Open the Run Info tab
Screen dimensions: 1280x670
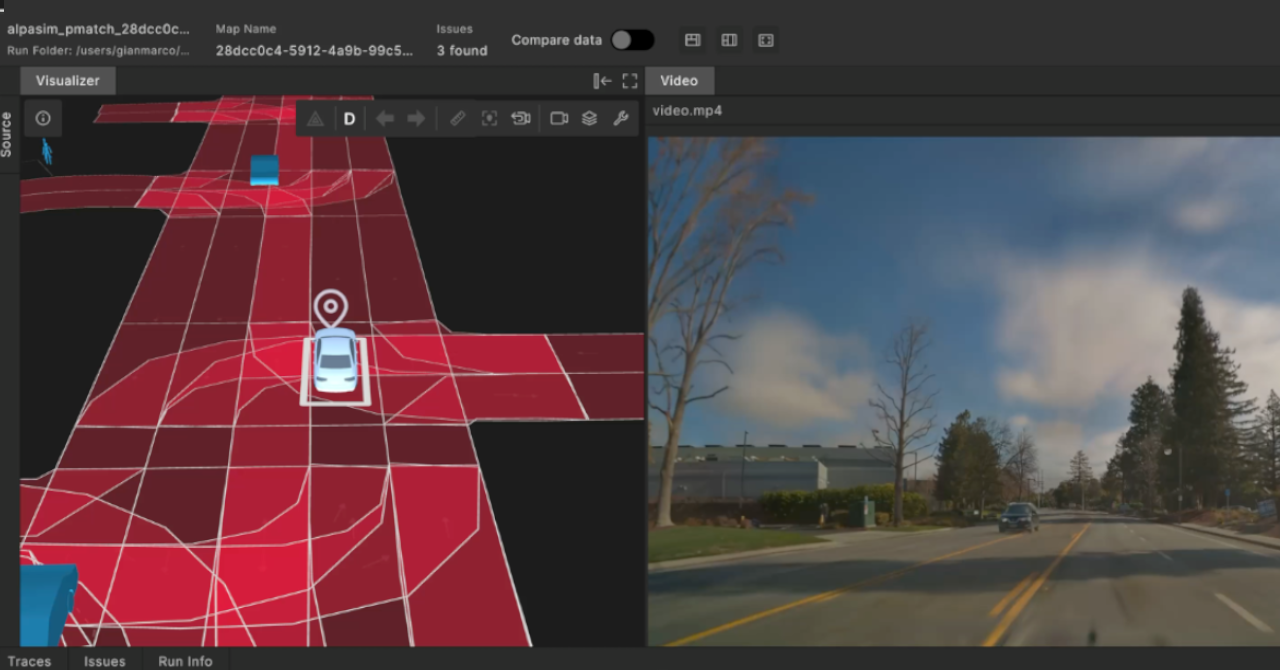coord(185,661)
